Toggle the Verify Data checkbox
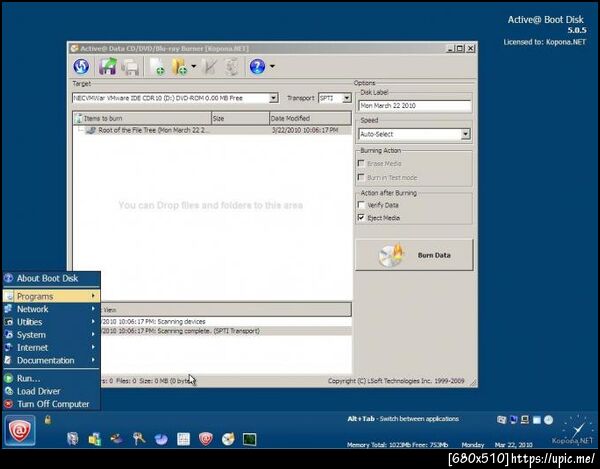The width and height of the screenshot is (600, 469). tap(361, 205)
